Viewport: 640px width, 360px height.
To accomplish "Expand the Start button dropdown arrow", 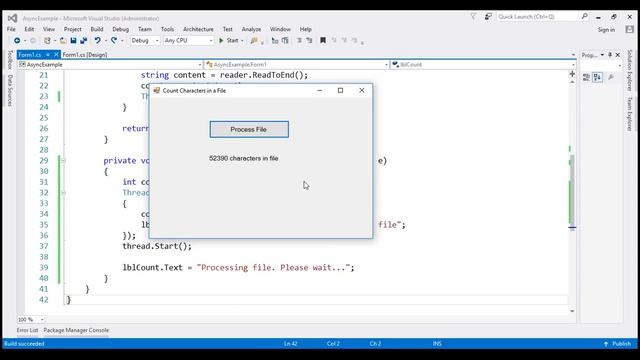I will click(x=242, y=41).
